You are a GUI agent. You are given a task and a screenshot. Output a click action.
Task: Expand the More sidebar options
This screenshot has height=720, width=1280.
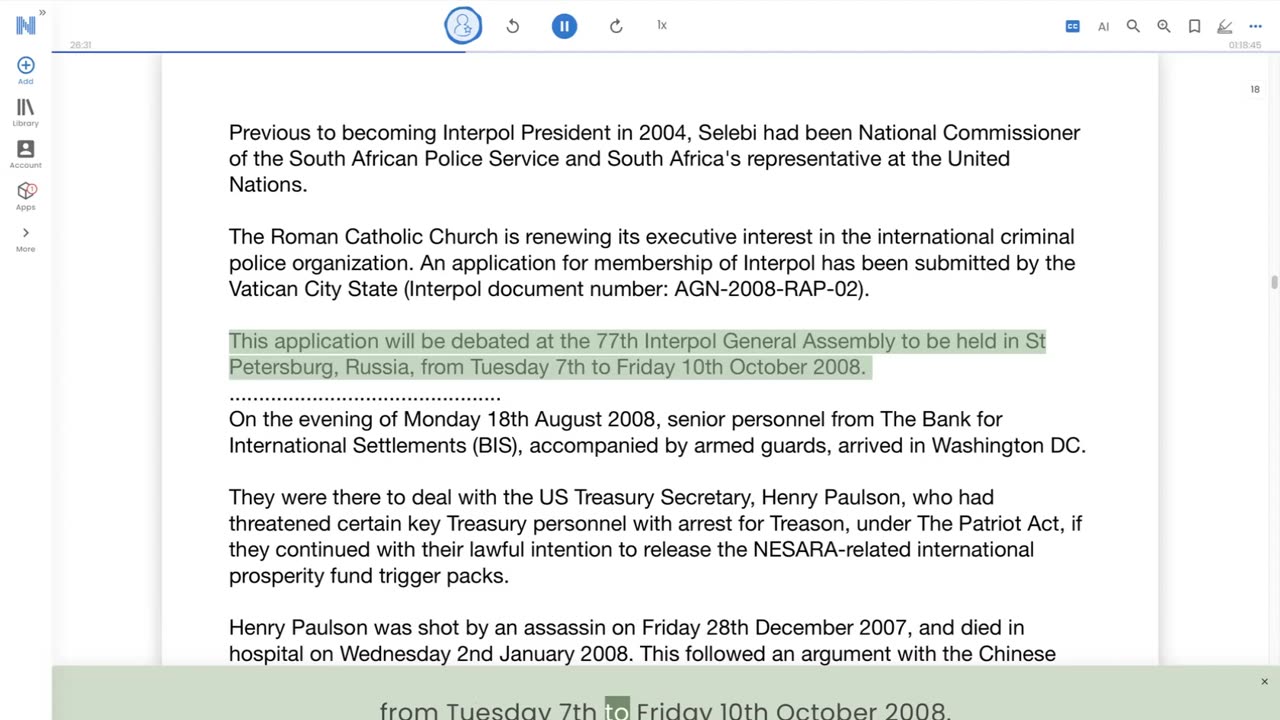pyautogui.click(x=26, y=238)
